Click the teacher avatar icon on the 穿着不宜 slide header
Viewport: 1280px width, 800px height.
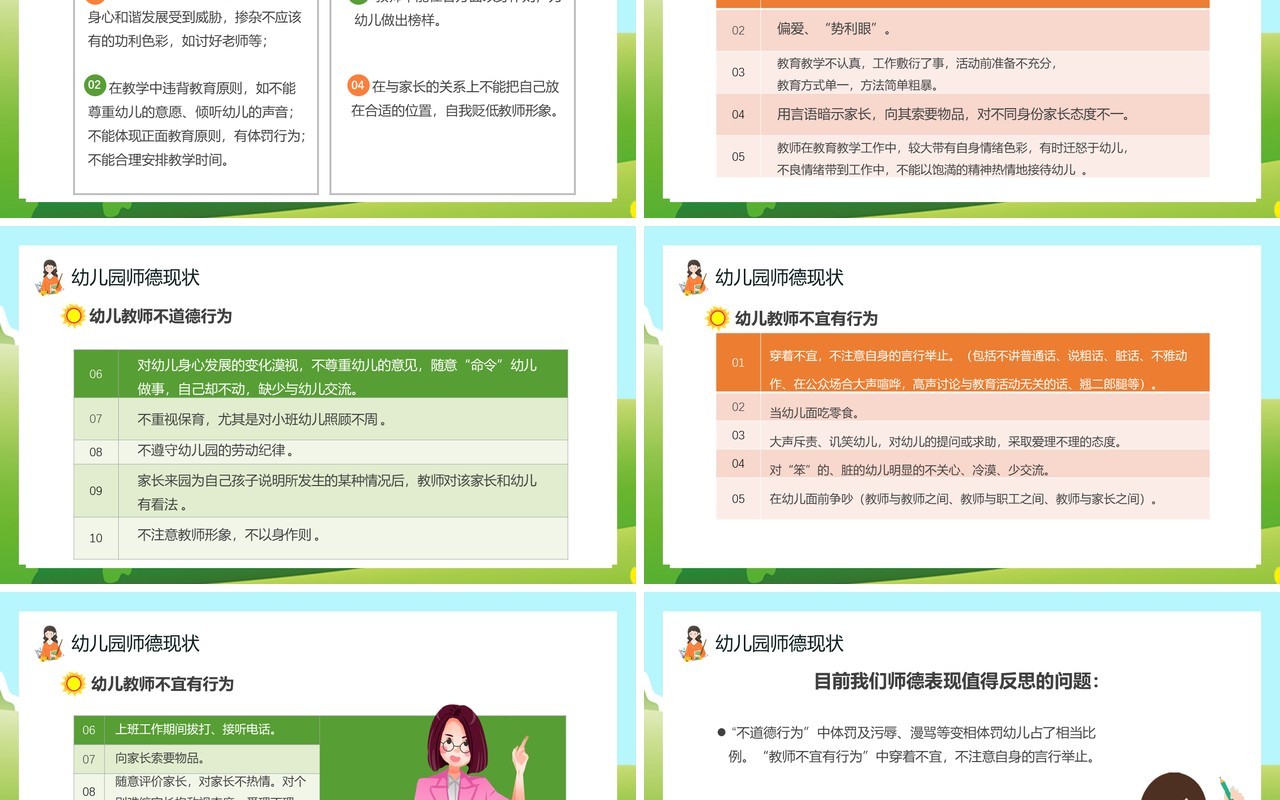[x=693, y=278]
